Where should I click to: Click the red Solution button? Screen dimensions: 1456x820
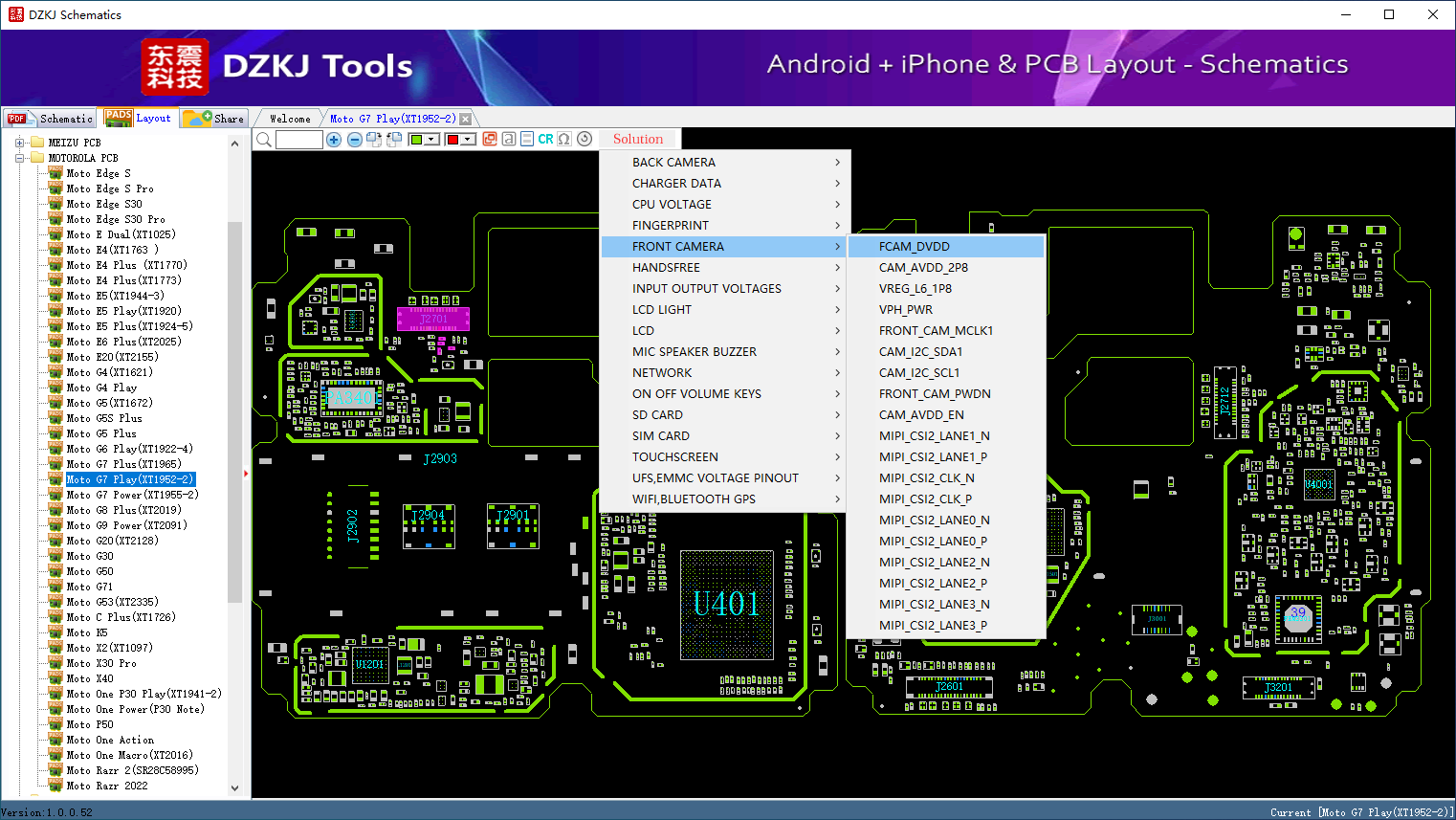pos(638,140)
